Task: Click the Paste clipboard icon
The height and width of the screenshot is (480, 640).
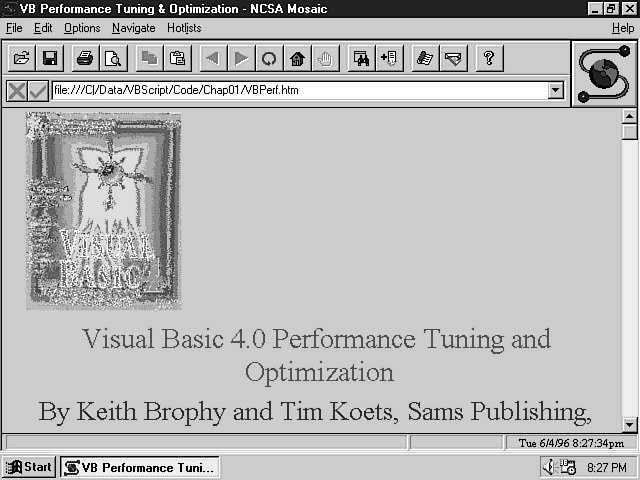Action: [x=177, y=59]
